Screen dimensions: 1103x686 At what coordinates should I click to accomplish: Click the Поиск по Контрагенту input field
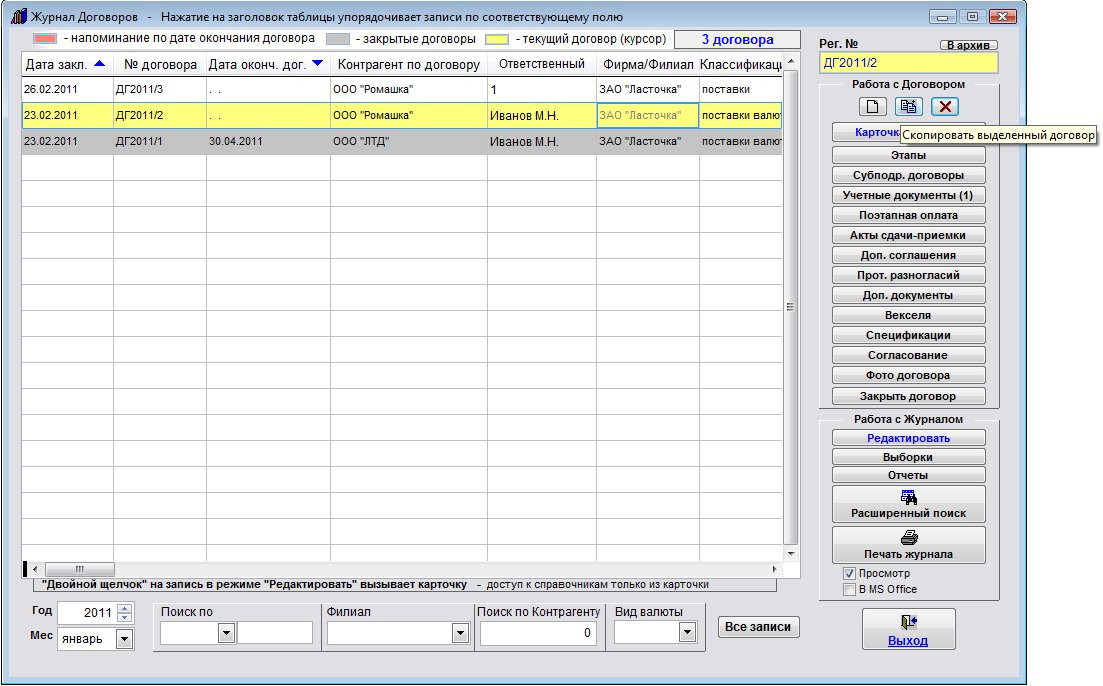pos(539,632)
